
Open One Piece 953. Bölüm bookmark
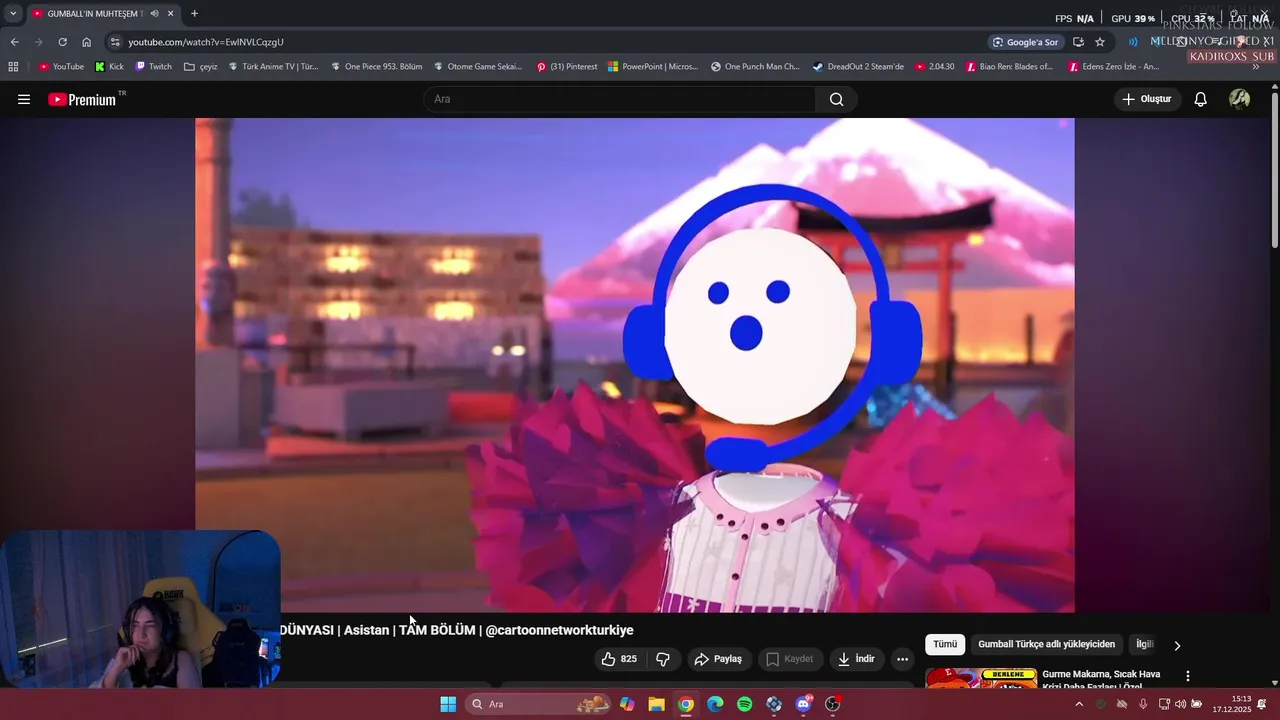[x=377, y=67]
